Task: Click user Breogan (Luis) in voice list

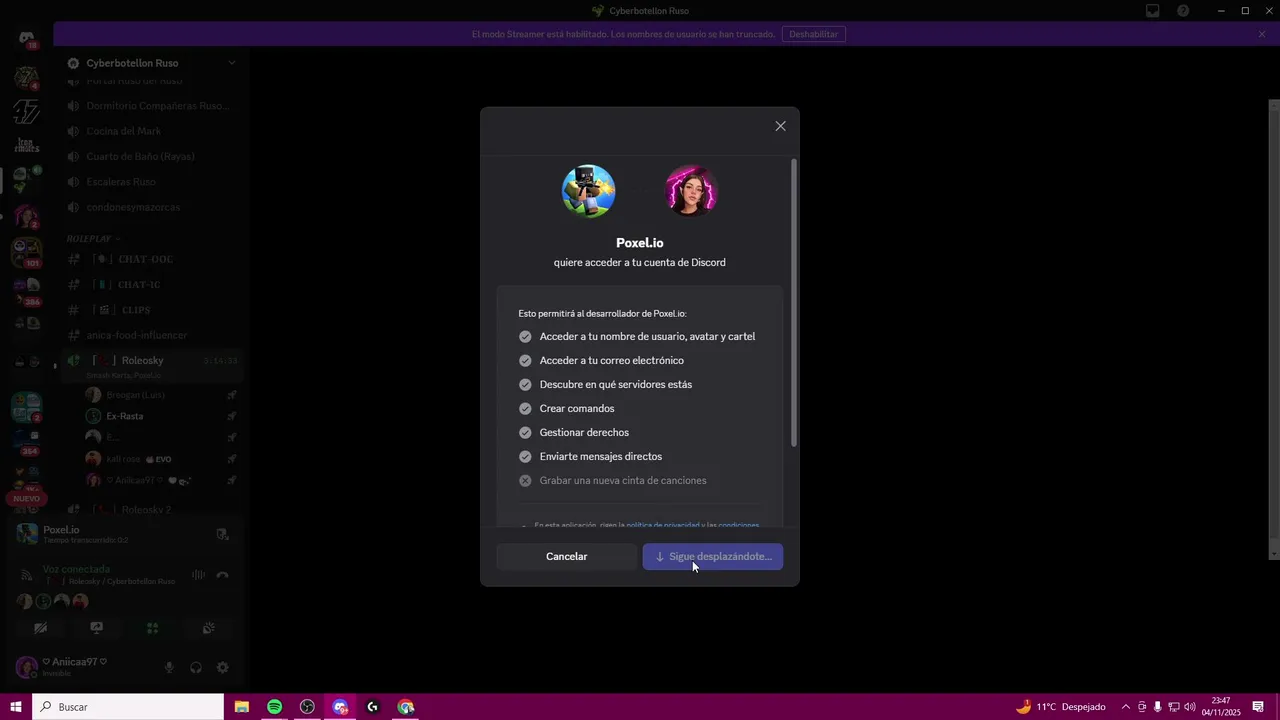Action: click(x=136, y=395)
